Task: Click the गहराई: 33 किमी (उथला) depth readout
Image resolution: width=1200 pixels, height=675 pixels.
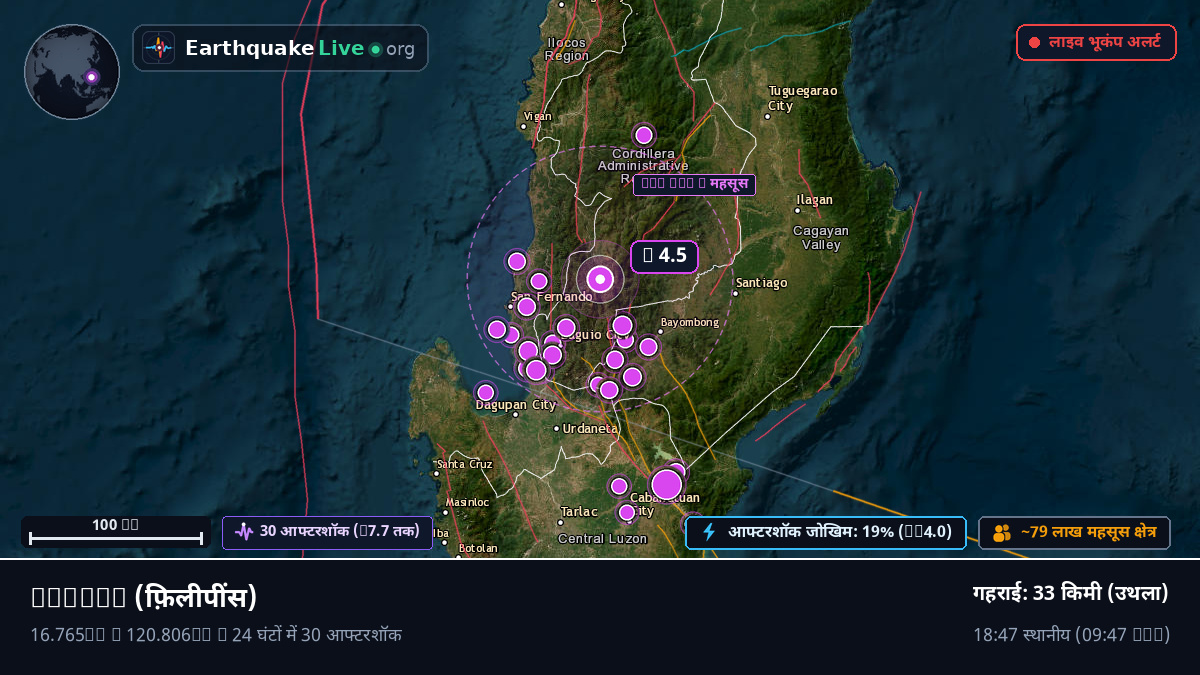Action: (x=1071, y=593)
